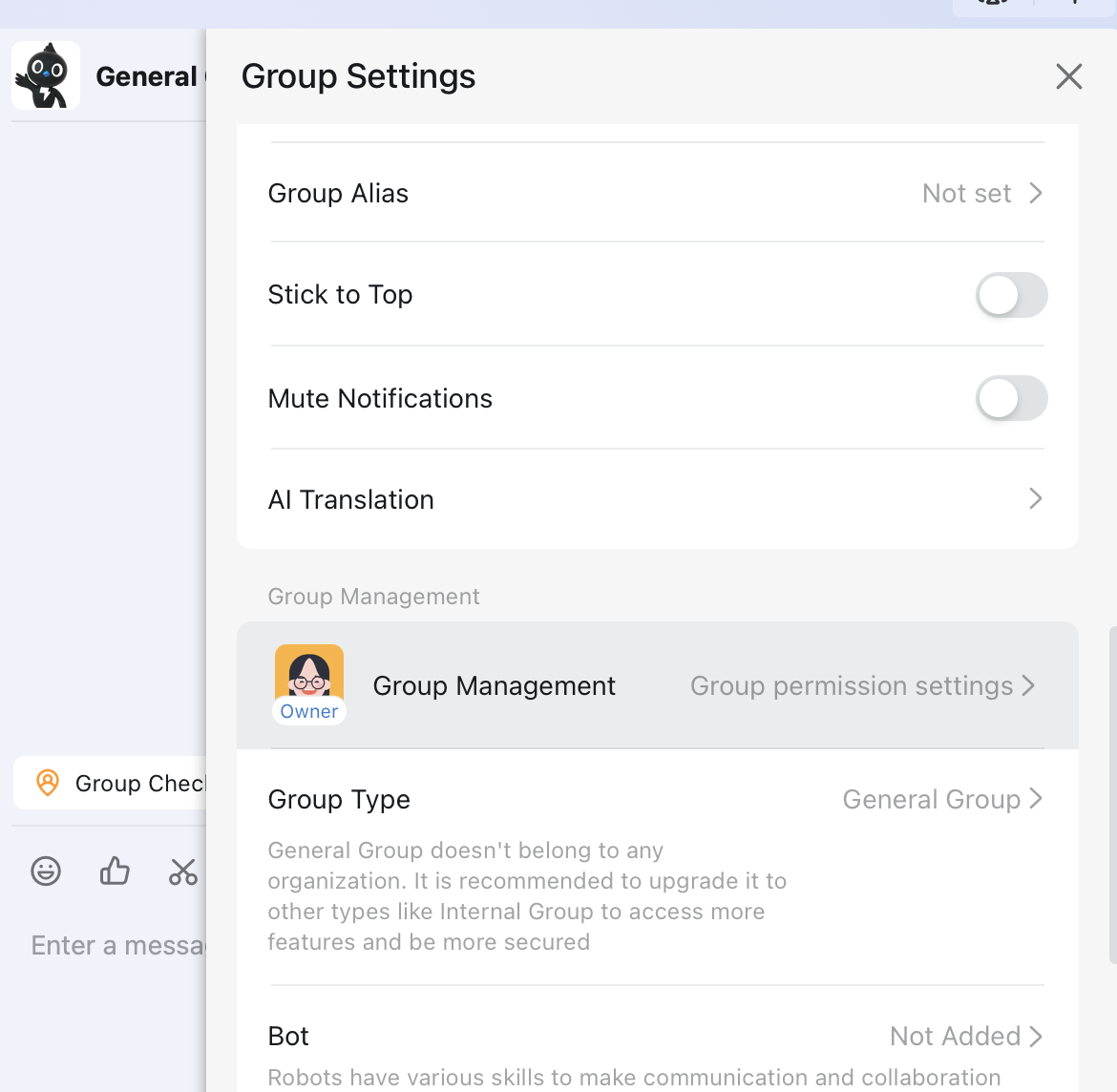The width and height of the screenshot is (1117, 1092).
Task: Mute notifications for this group
Action: pos(1011,398)
